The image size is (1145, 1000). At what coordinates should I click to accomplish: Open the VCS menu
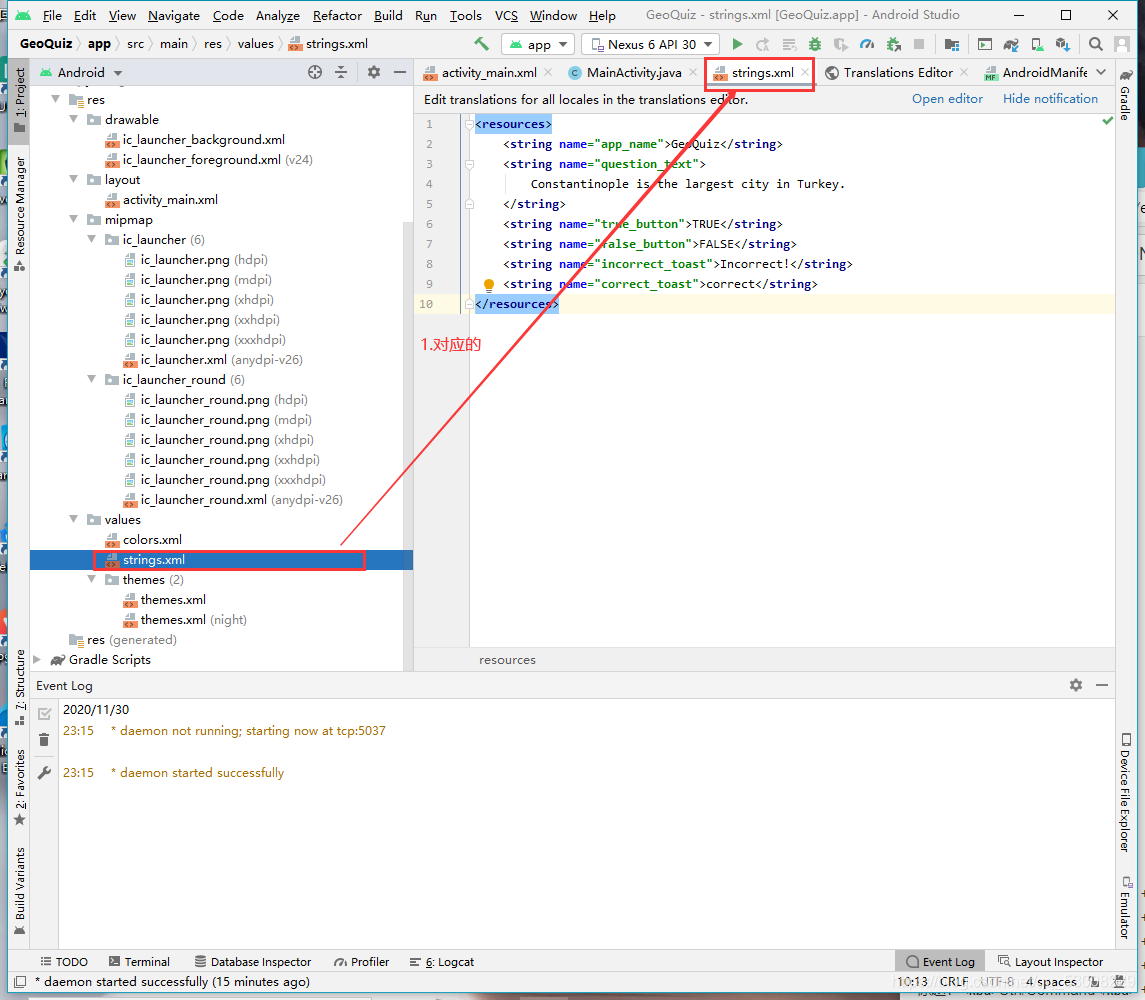pyautogui.click(x=506, y=15)
